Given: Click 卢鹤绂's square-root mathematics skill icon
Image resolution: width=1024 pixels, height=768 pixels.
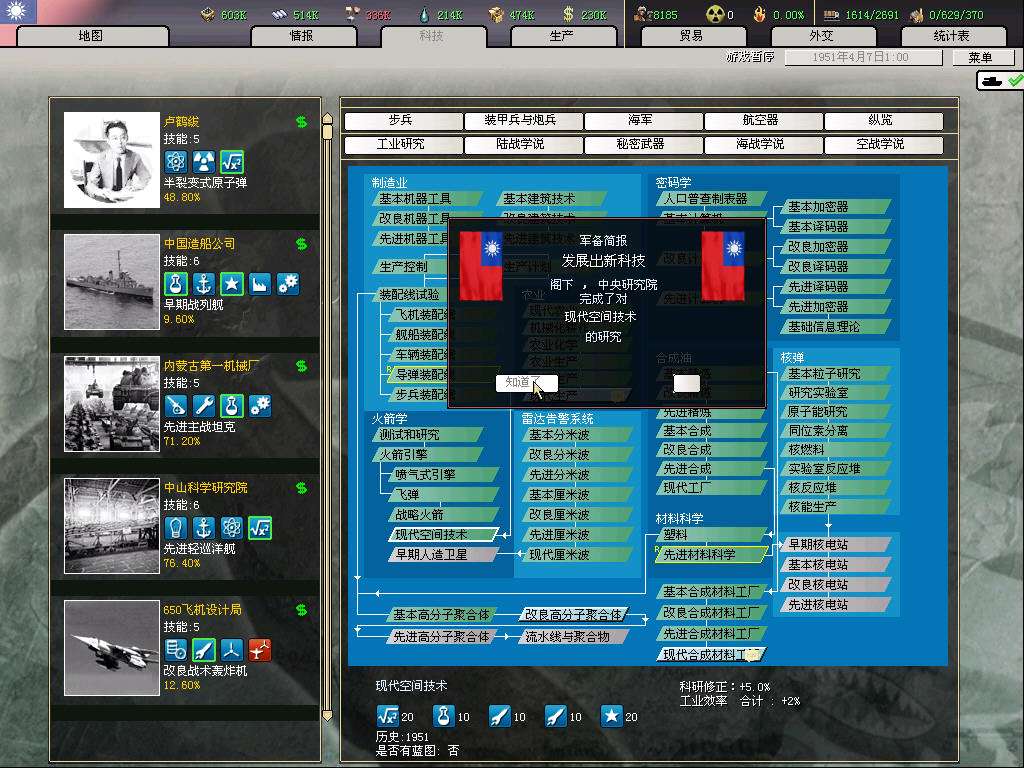Looking at the screenshot, I should pos(232,161).
